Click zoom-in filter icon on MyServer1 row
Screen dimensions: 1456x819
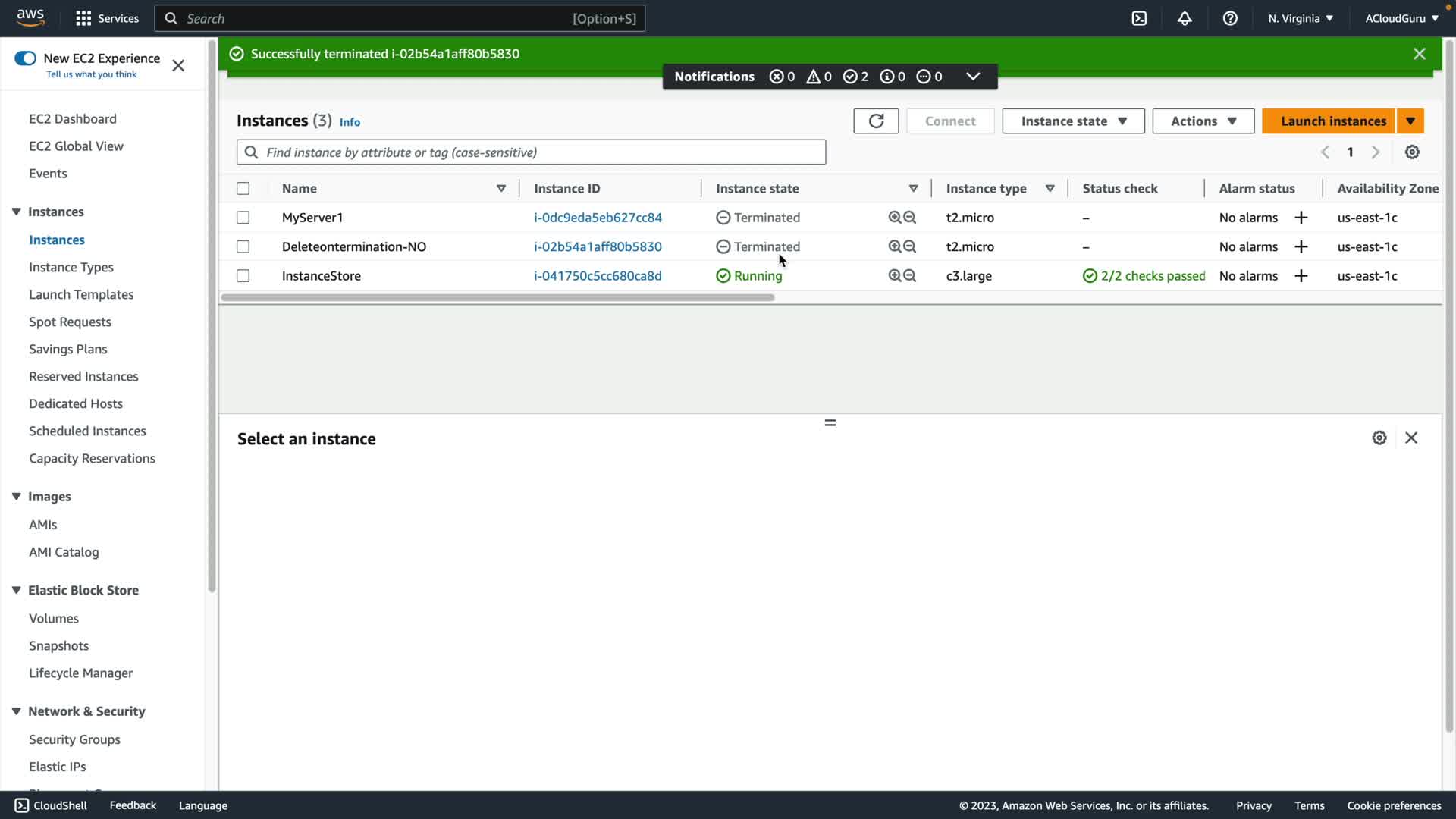coord(895,218)
